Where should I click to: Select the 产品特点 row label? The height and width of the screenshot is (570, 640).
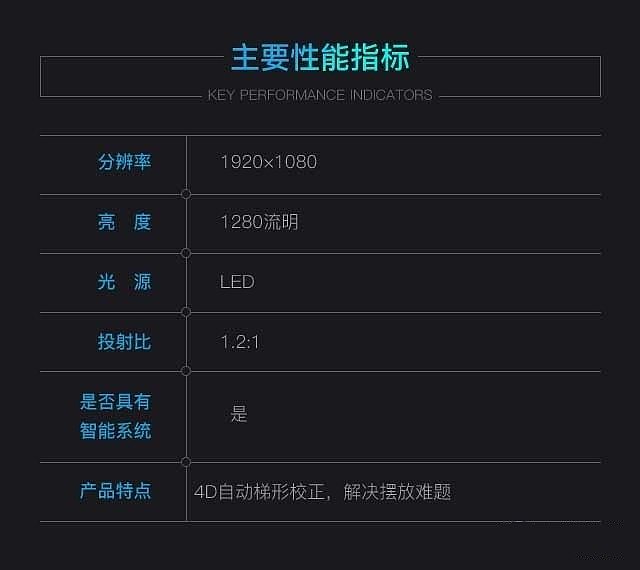116,490
